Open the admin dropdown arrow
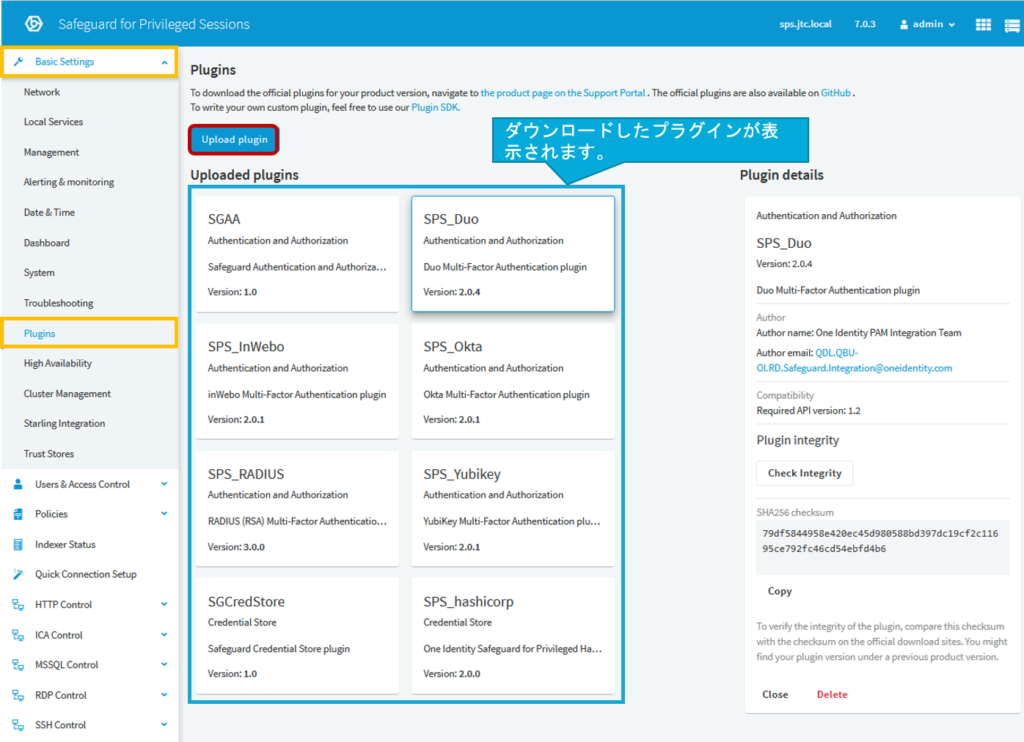Viewport: 1024px width, 742px height. click(952, 25)
